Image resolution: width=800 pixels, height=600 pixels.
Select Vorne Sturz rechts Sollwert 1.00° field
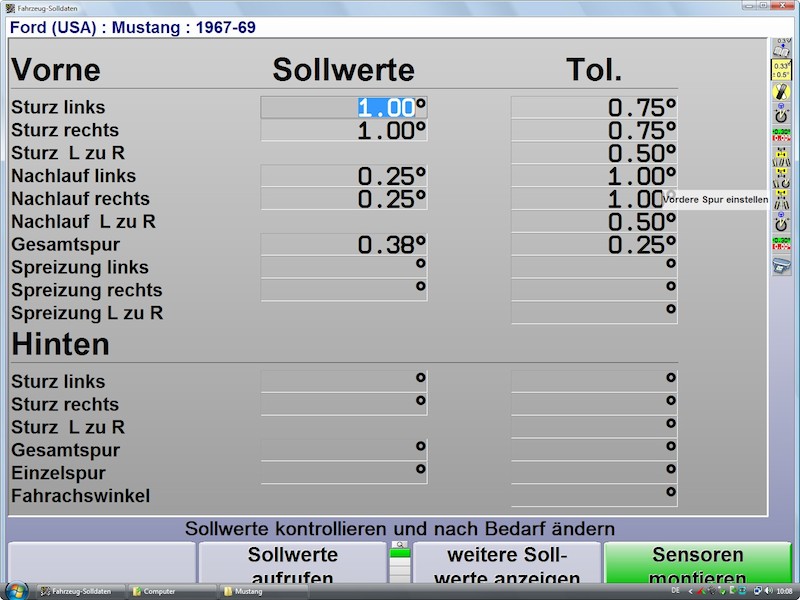(x=344, y=130)
